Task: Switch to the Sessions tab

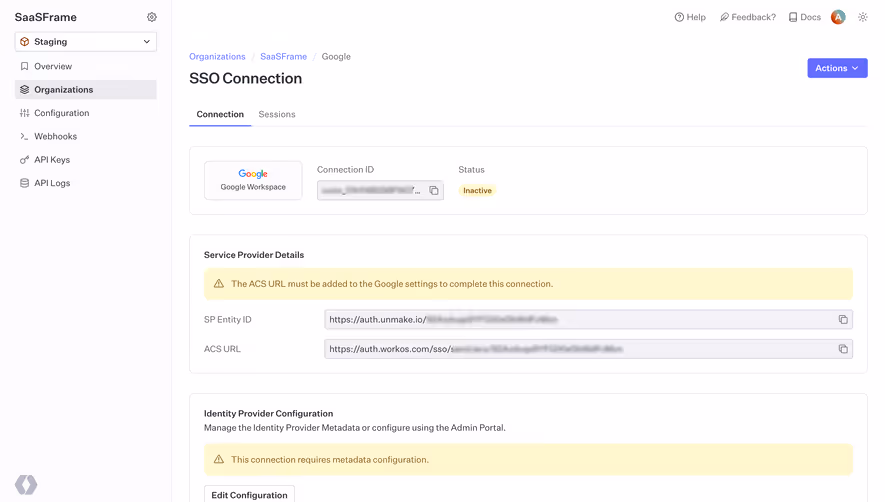Action: [x=277, y=114]
